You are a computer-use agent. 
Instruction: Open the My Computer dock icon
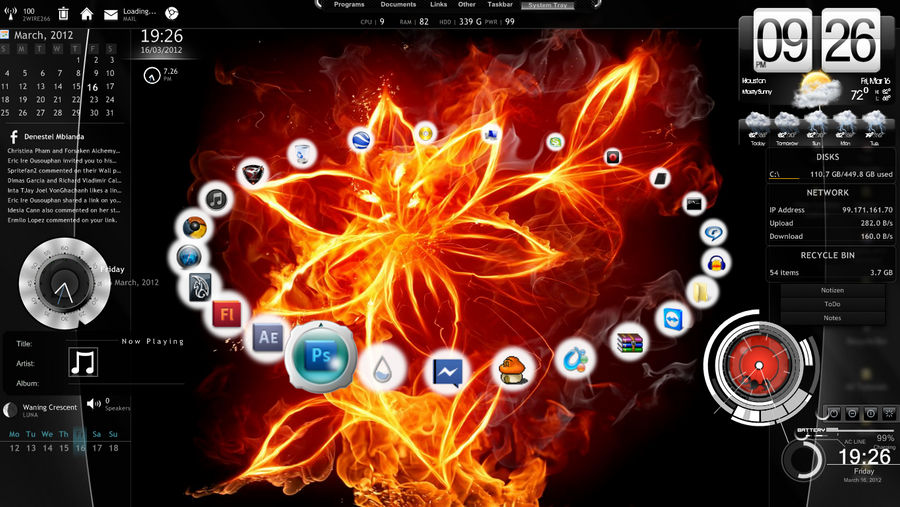[x=491, y=135]
